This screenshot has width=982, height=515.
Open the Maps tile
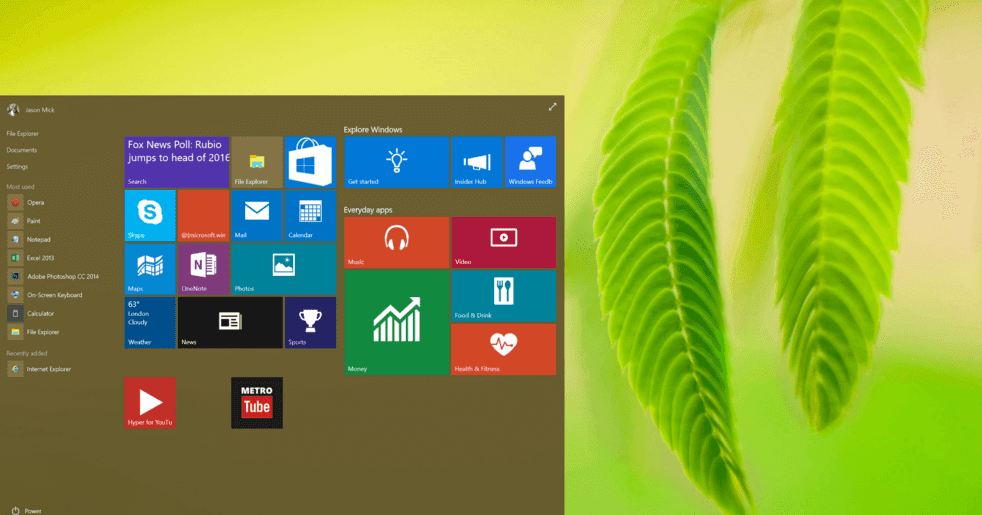150,269
